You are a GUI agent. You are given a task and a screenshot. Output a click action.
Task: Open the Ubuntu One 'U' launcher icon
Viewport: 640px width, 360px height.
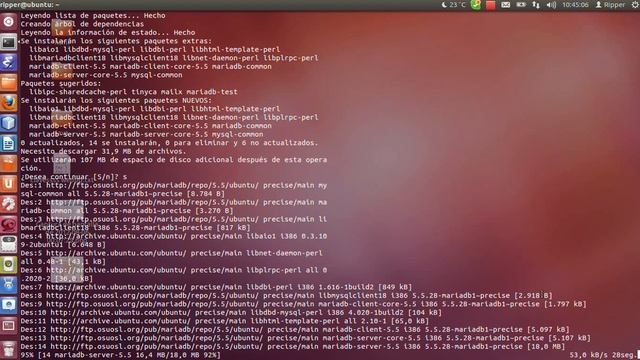click(9, 184)
